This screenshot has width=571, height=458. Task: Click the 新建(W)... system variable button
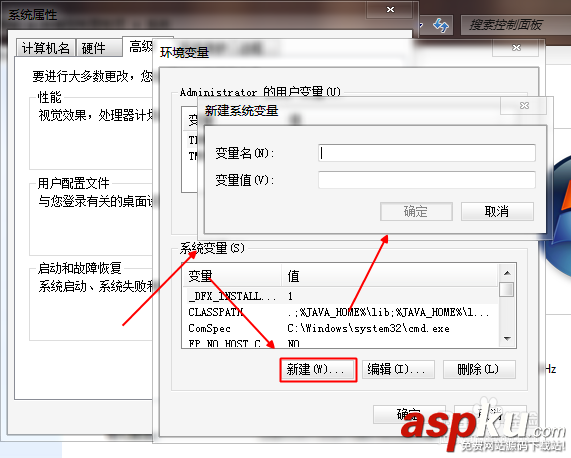pos(318,370)
